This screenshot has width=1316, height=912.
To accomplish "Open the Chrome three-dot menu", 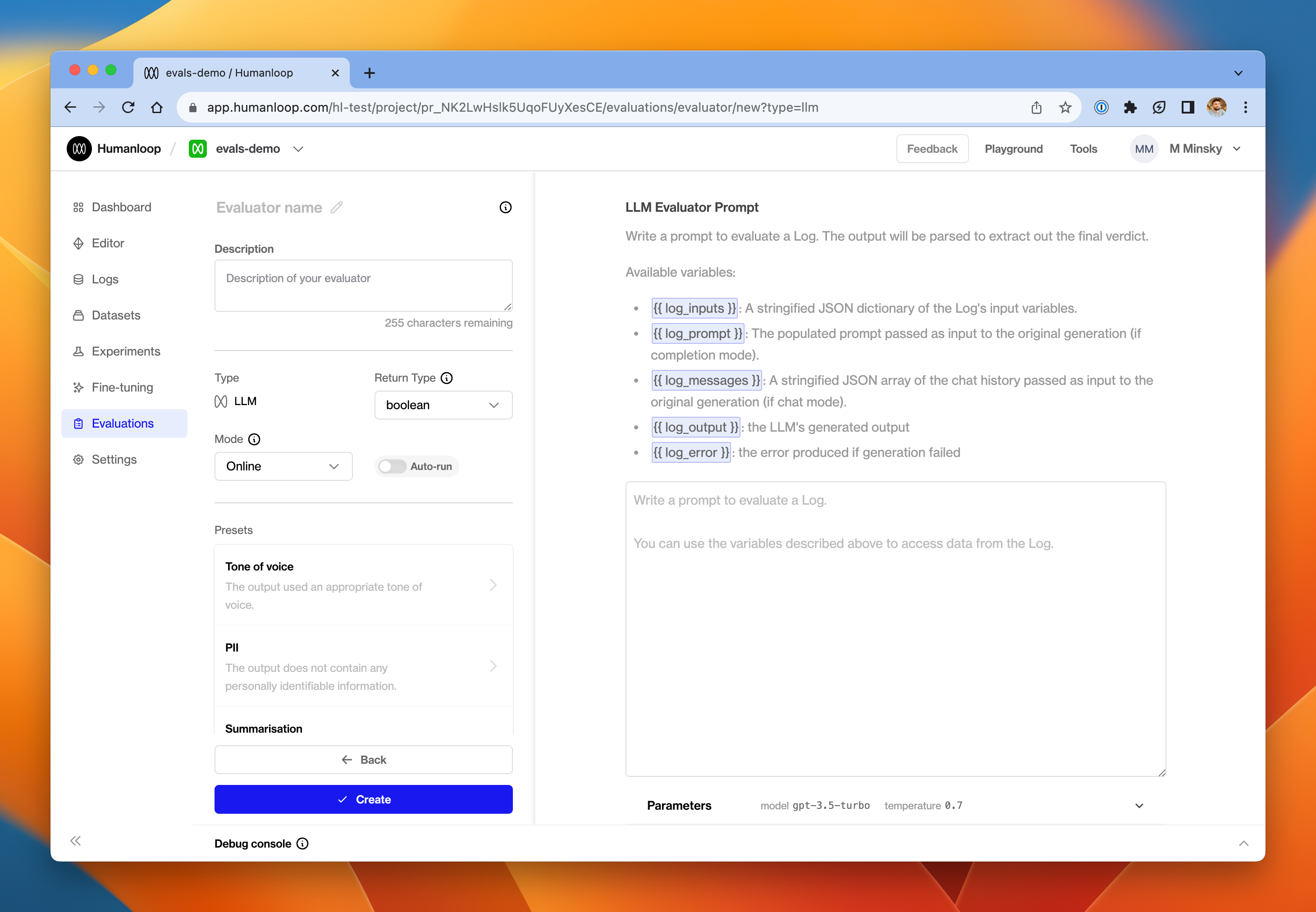I will click(x=1246, y=107).
